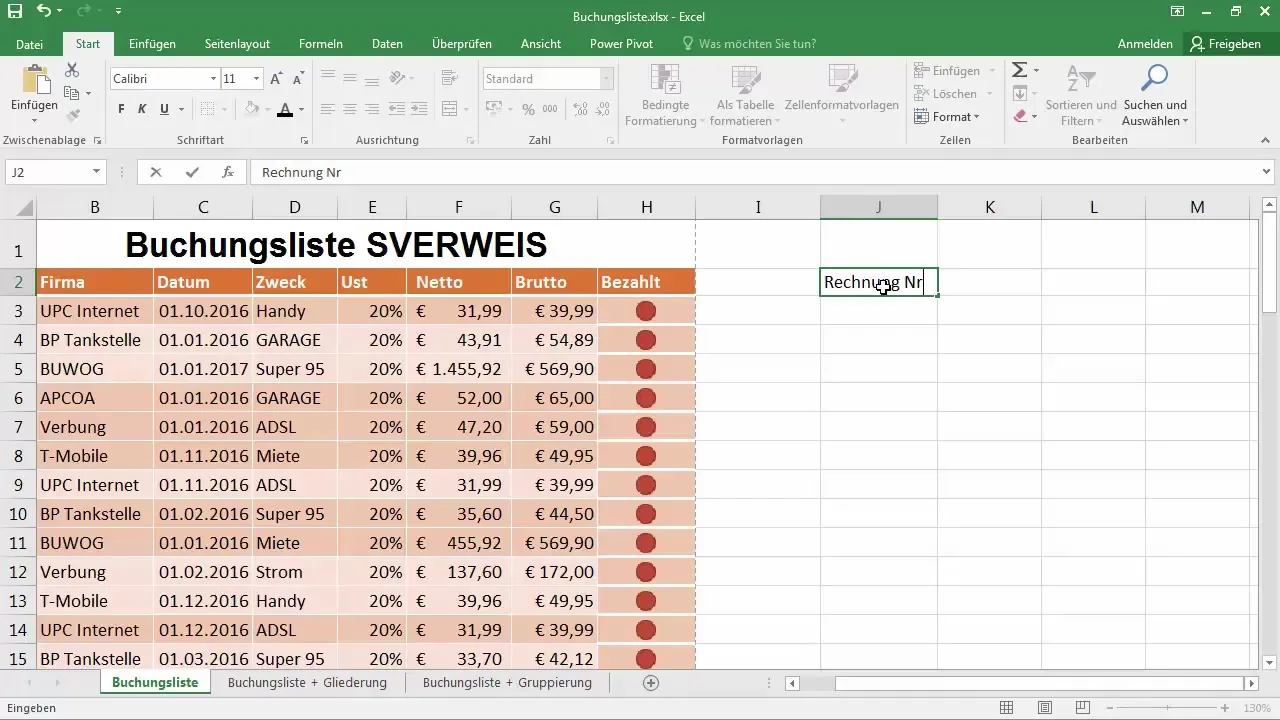
Task: Switch to sheet Buchungsliste + Gliederung
Action: (x=307, y=683)
